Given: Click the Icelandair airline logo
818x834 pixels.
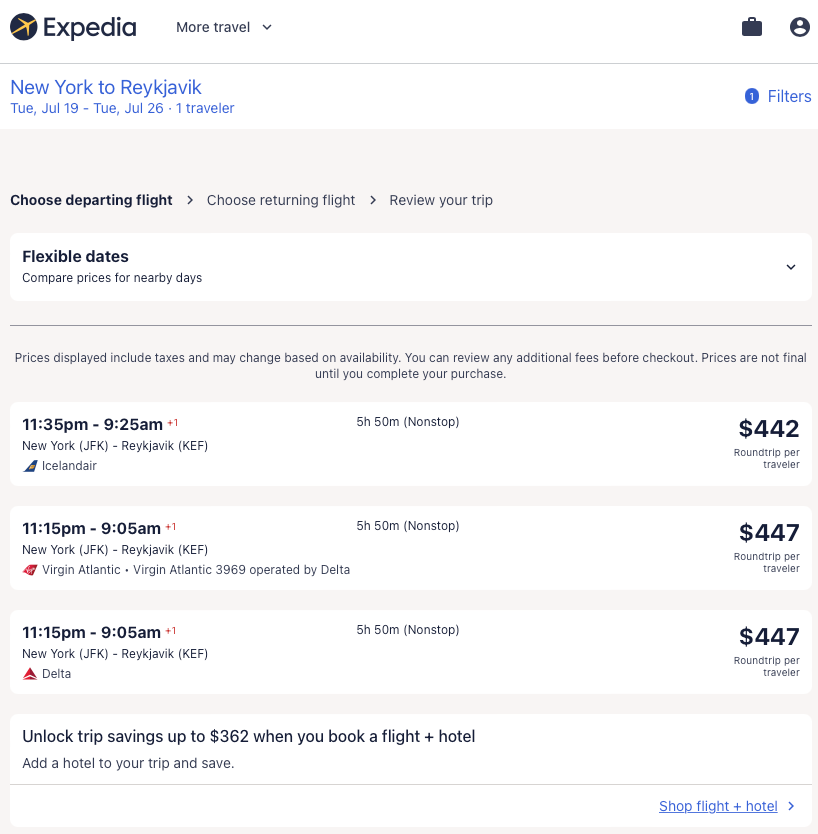Looking at the screenshot, I should point(30,466).
